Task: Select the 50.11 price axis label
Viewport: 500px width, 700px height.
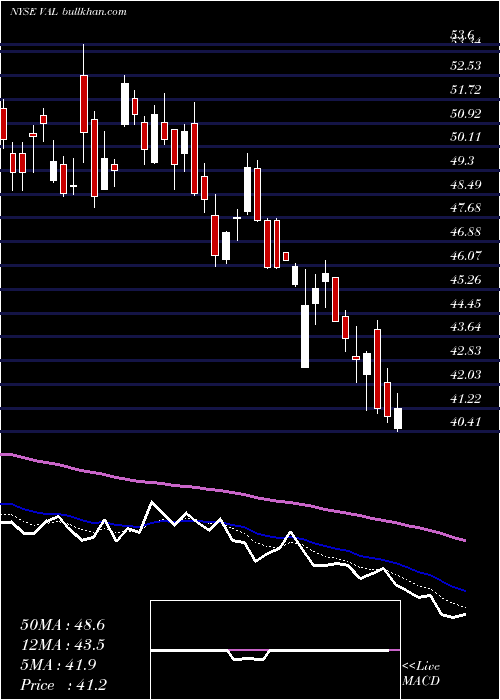Action: pos(466,137)
